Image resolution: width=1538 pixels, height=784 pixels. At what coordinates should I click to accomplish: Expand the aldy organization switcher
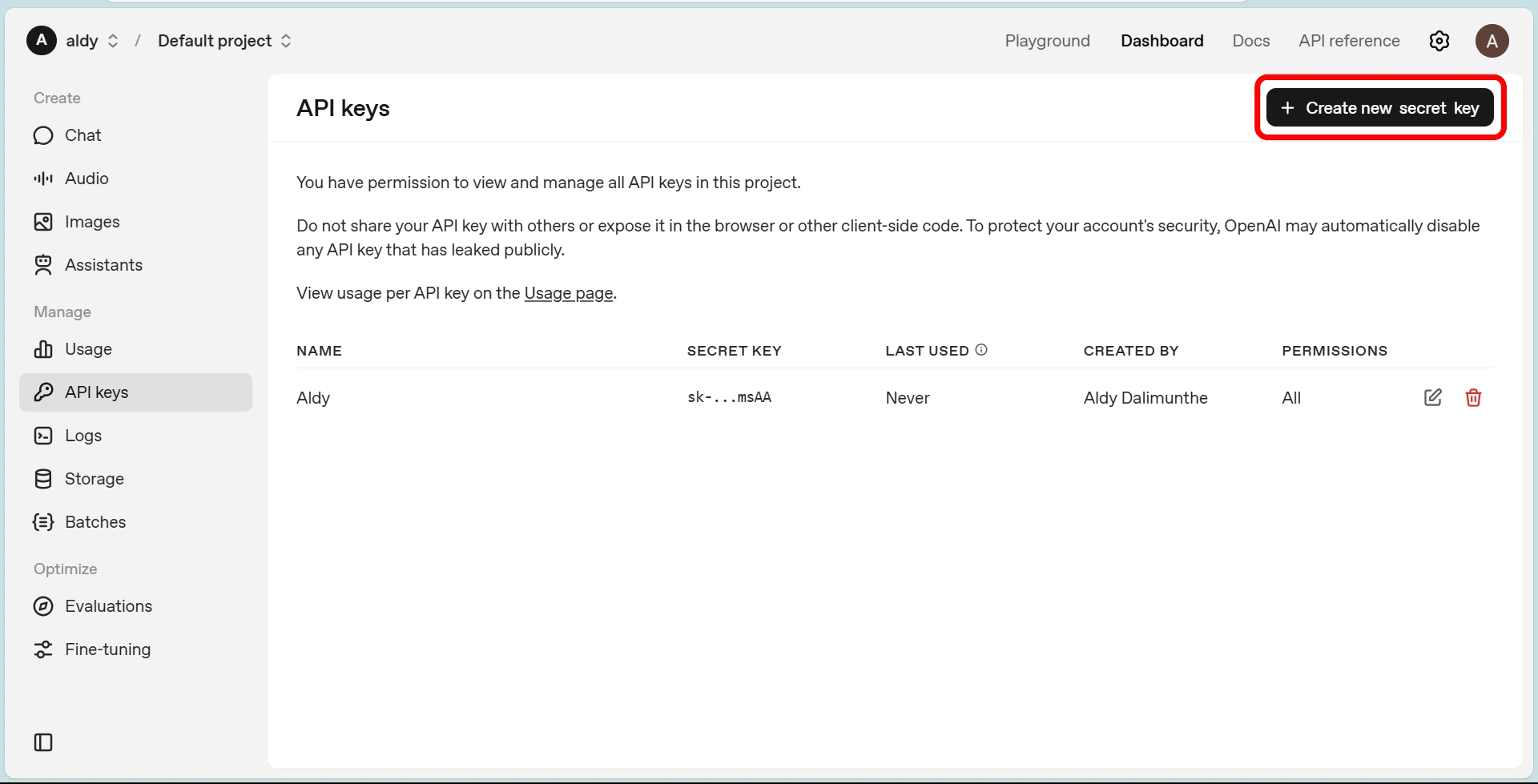113,41
